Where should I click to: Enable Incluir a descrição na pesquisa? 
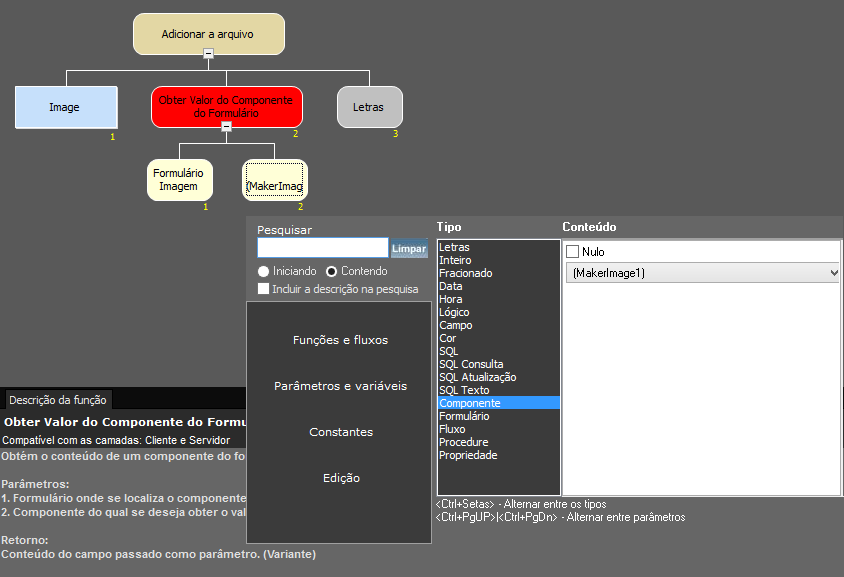tap(264, 289)
